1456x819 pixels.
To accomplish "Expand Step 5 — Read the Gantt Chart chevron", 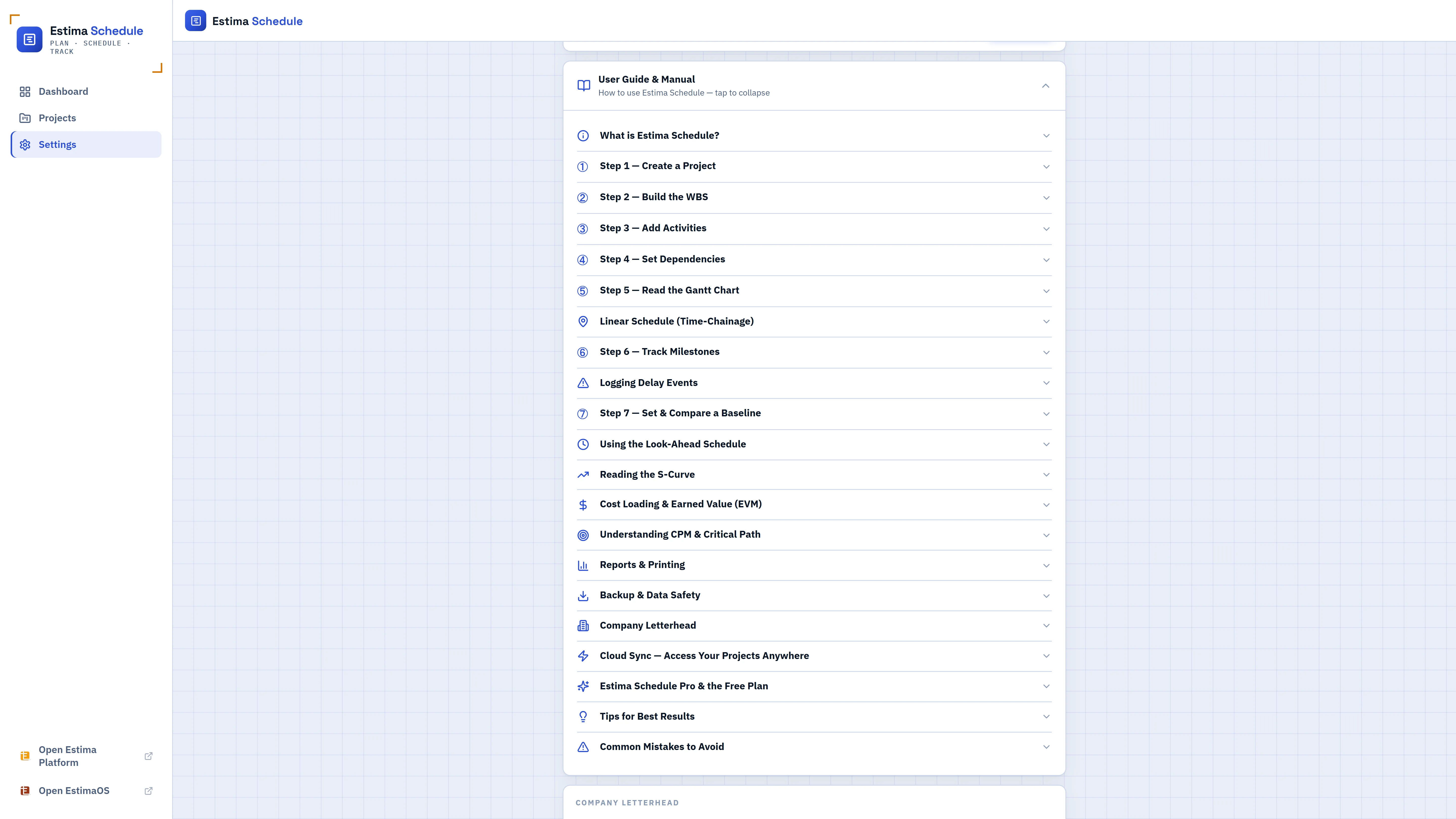I will (x=1046, y=291).
